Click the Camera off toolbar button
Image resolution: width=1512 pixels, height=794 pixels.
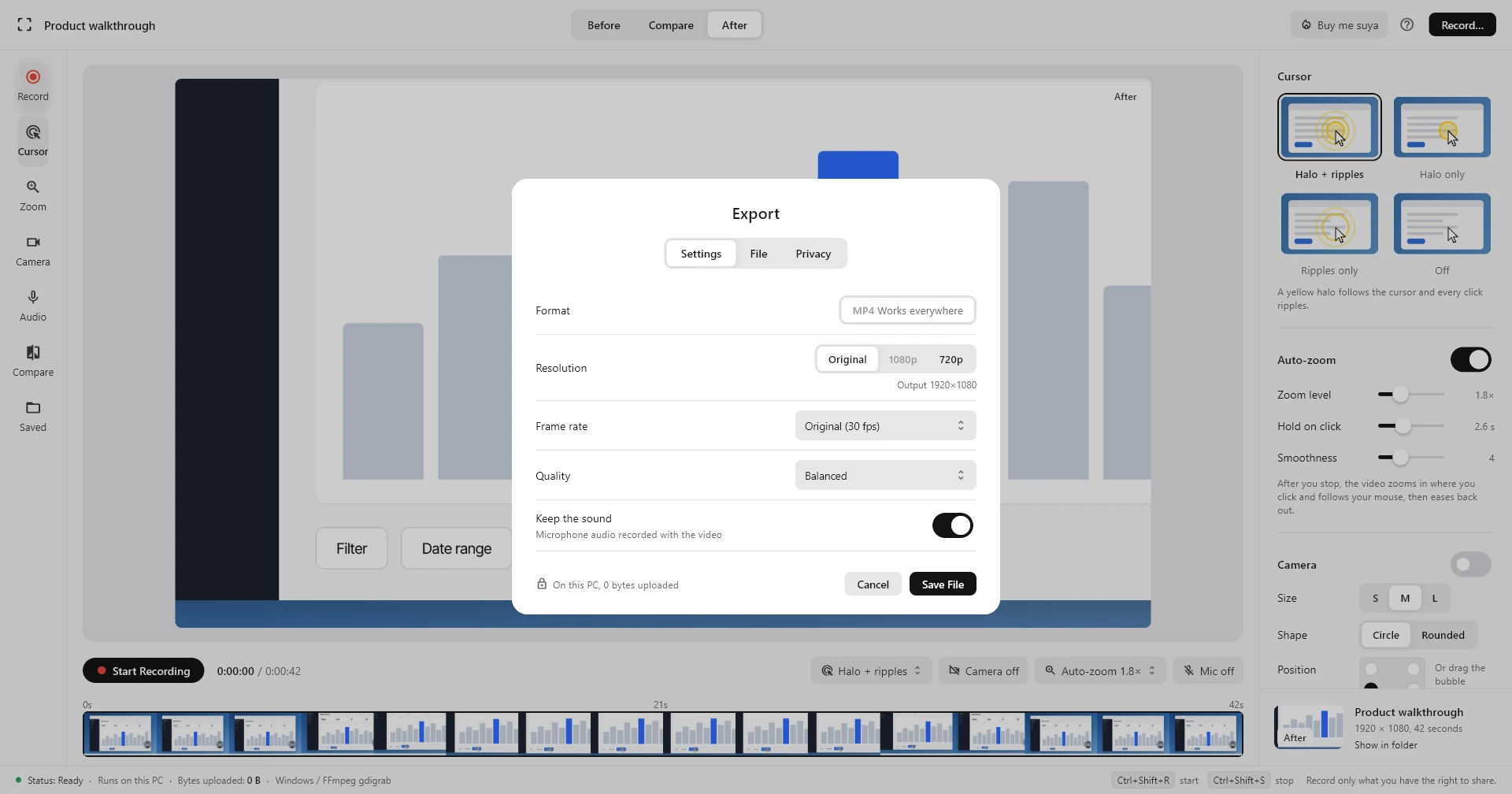[984, 671]
